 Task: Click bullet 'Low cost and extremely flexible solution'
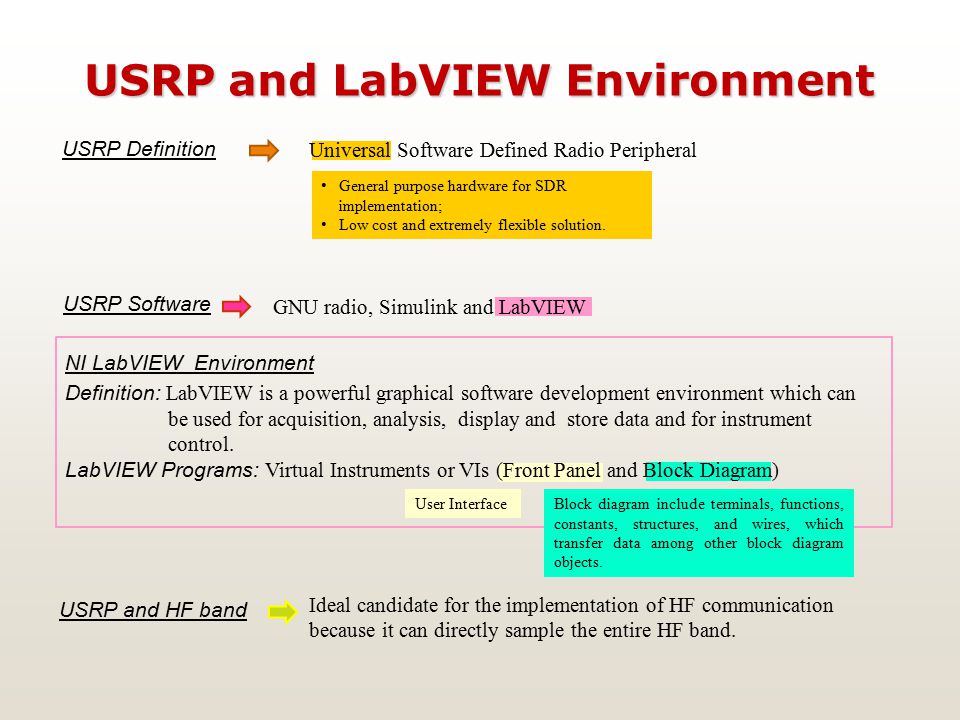click(471, 225)
